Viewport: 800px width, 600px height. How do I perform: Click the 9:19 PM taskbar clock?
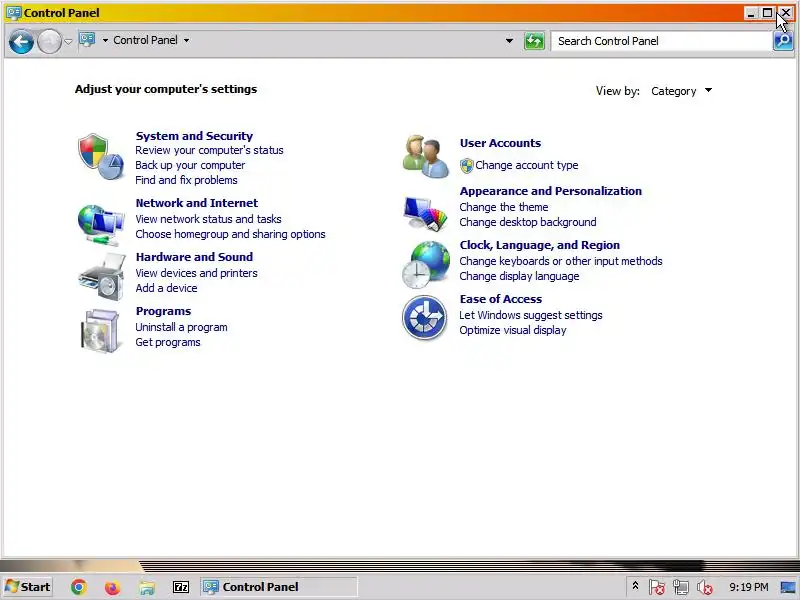pyautogui.click(x=748, y=587)
